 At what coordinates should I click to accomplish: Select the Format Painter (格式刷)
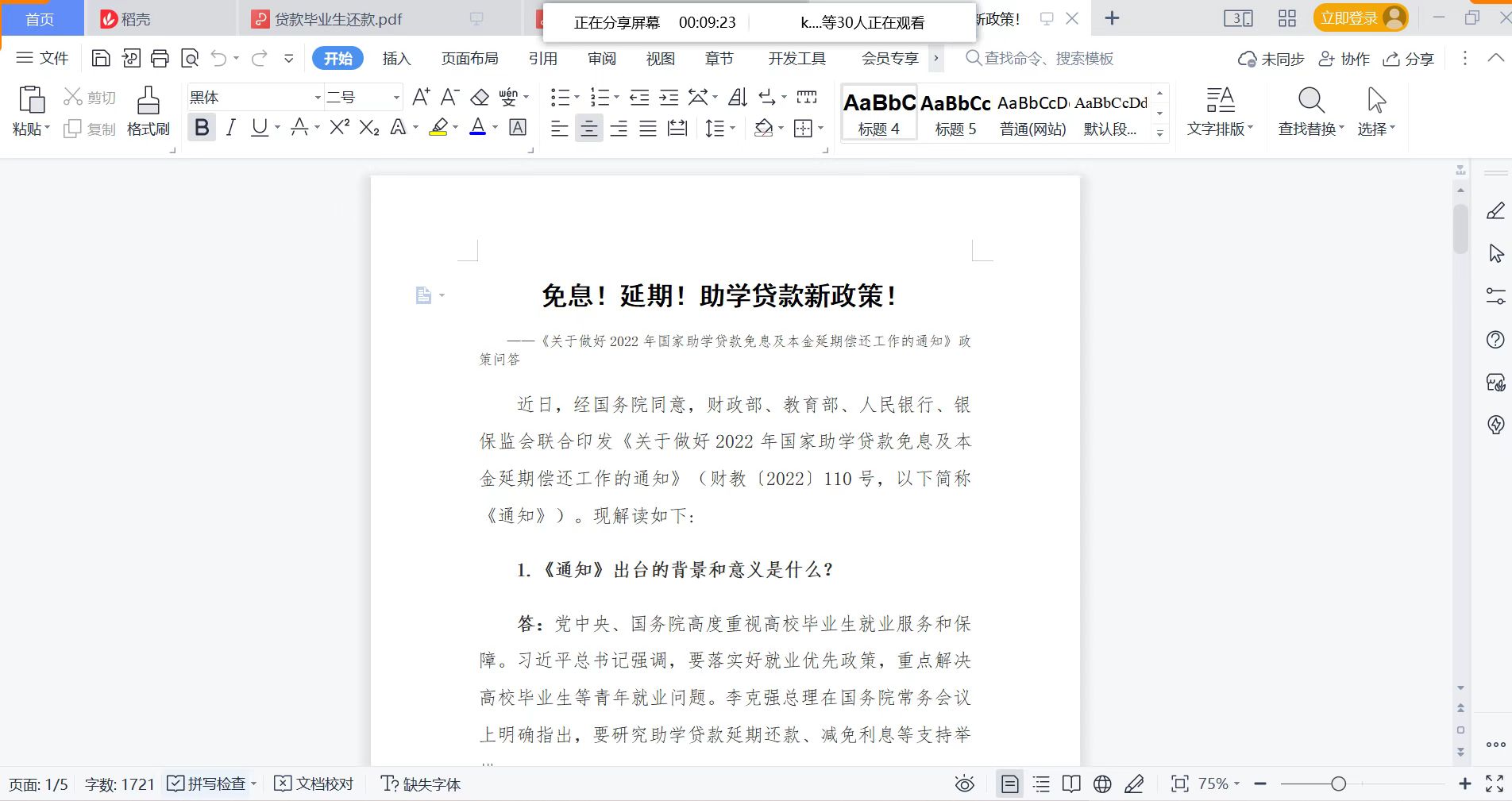click(x=148, y=111)
